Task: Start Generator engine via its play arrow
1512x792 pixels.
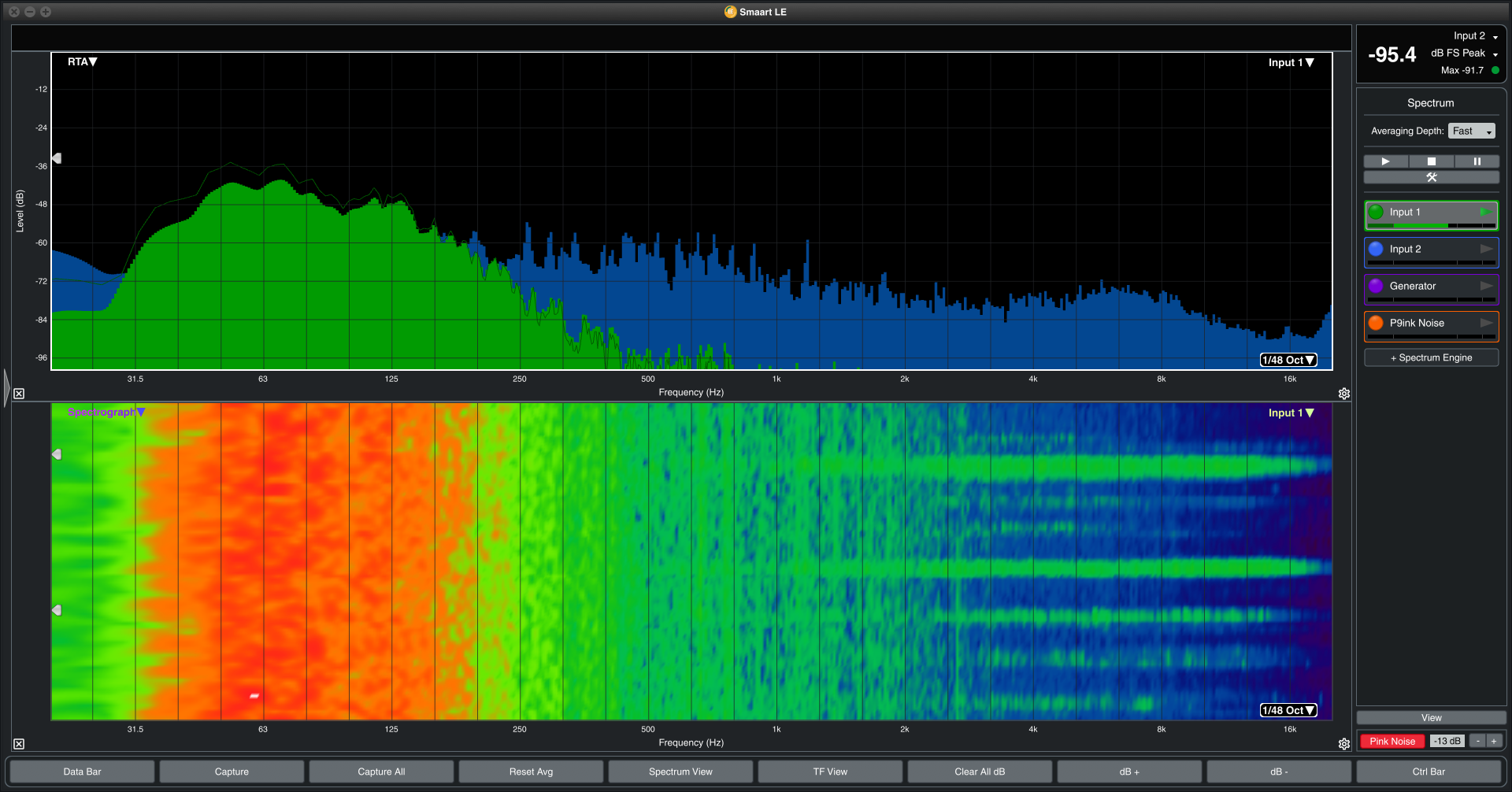Action: click(1486, 286)
